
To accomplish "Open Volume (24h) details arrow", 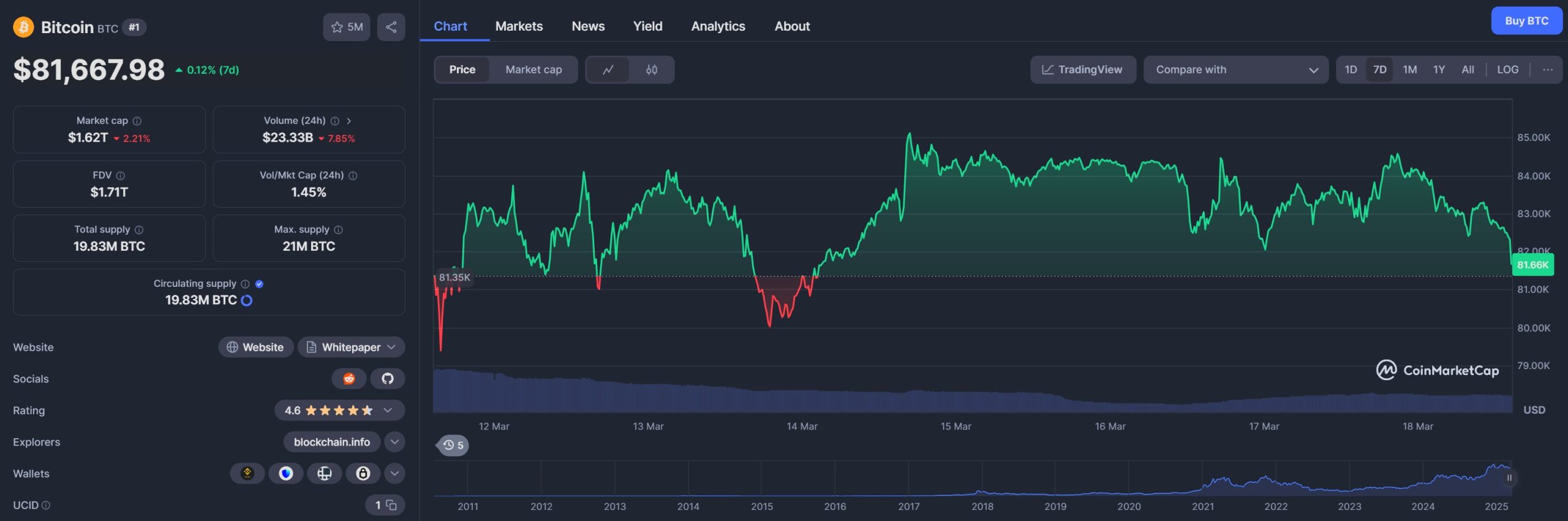I will point(349,121).
